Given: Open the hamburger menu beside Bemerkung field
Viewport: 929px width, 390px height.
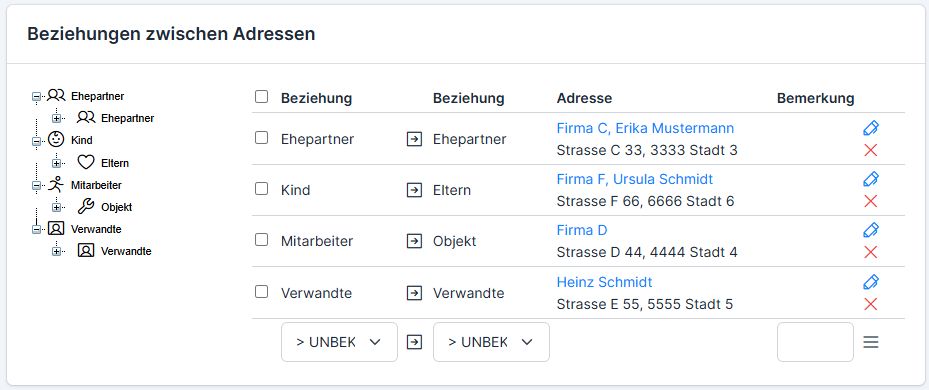Looking at the screenshot, I should [x=870, y=342].
